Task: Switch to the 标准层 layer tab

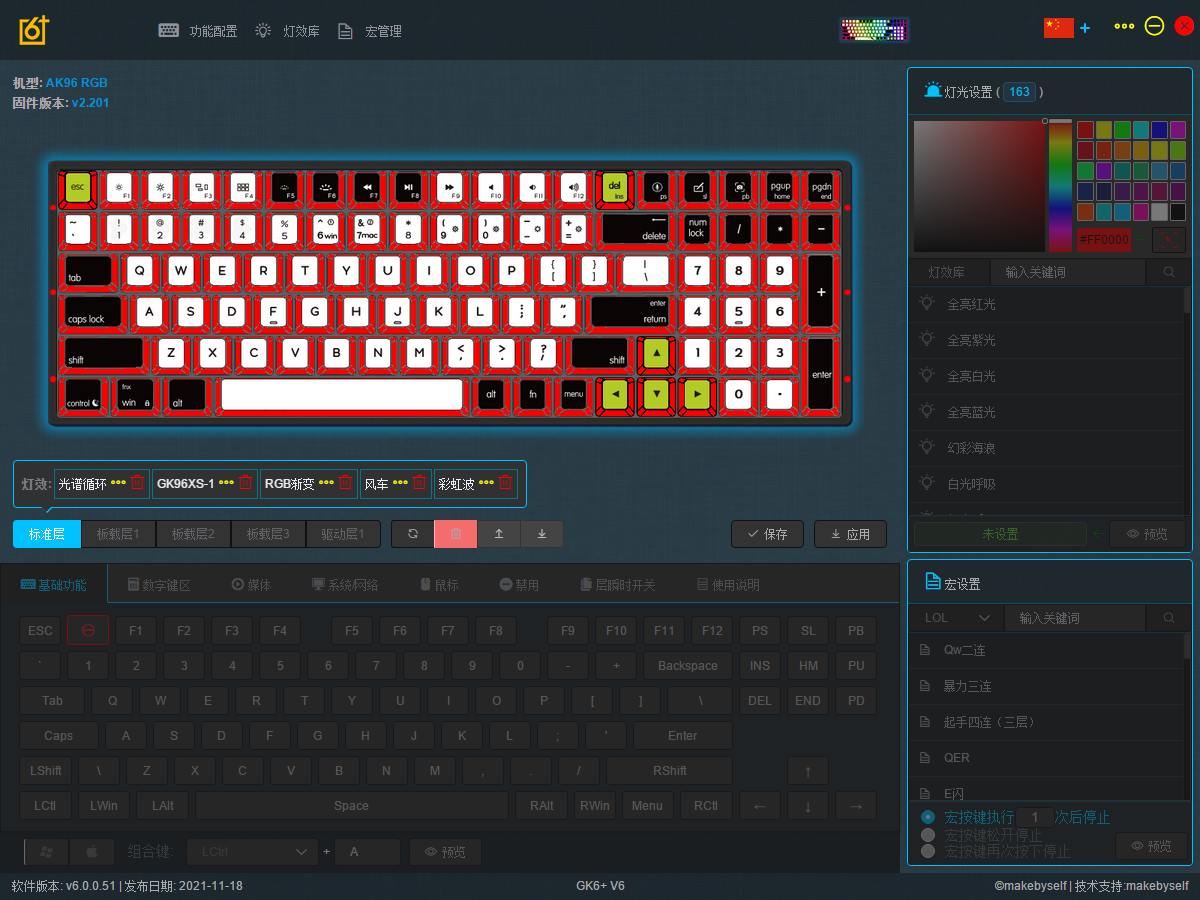Action: pos(47,534)
